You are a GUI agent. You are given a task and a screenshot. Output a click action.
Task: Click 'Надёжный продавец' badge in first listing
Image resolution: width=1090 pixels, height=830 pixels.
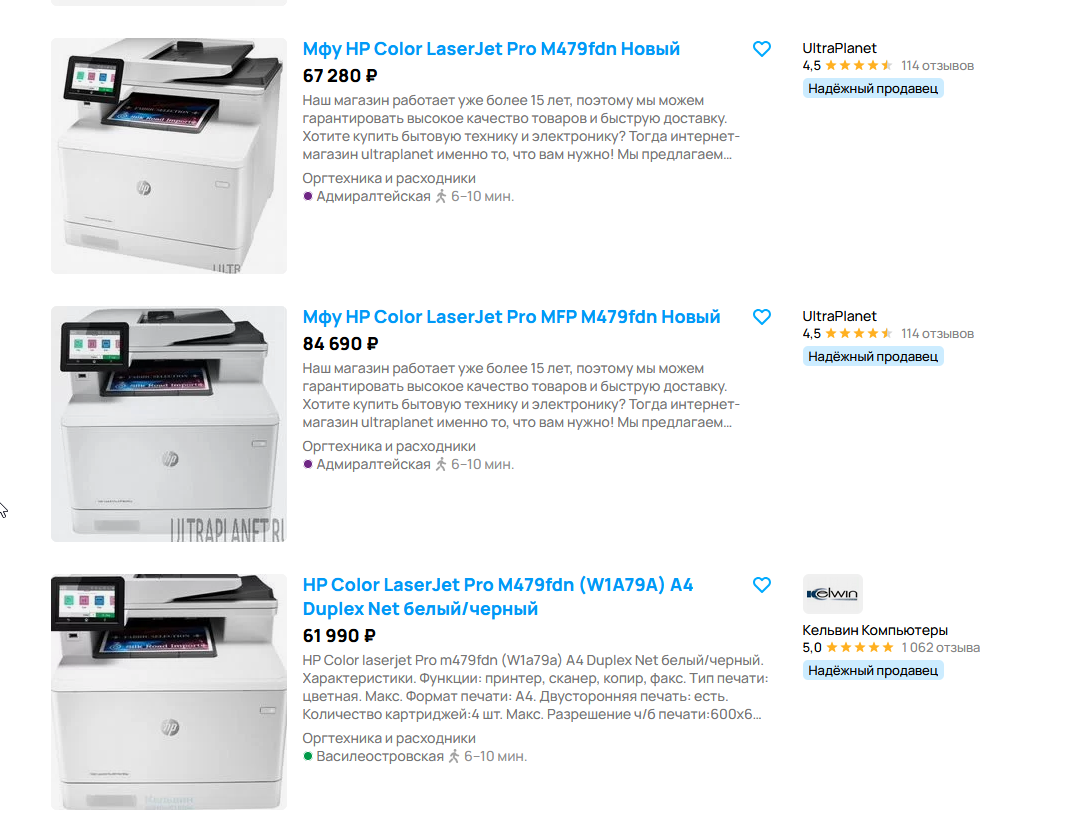click(873, 89)
